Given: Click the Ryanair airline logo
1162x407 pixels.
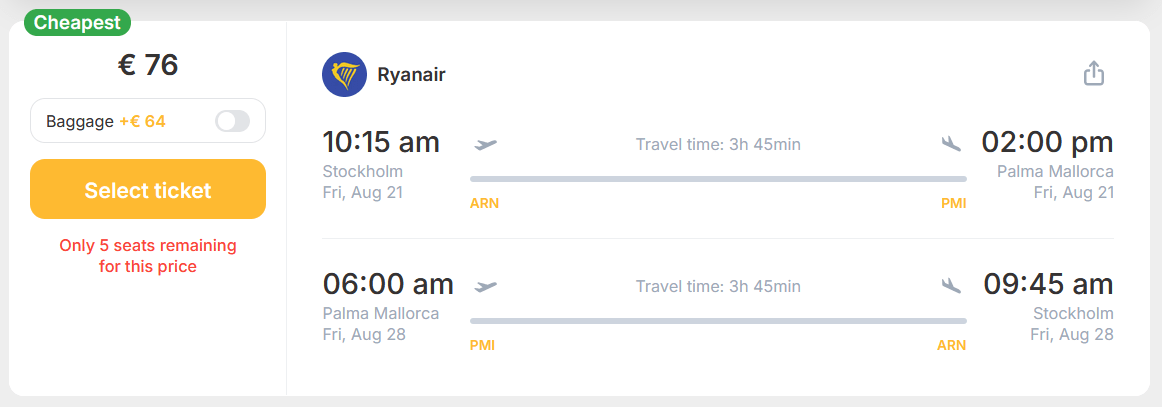Looking at the screenshot, I should click(344, 75).
